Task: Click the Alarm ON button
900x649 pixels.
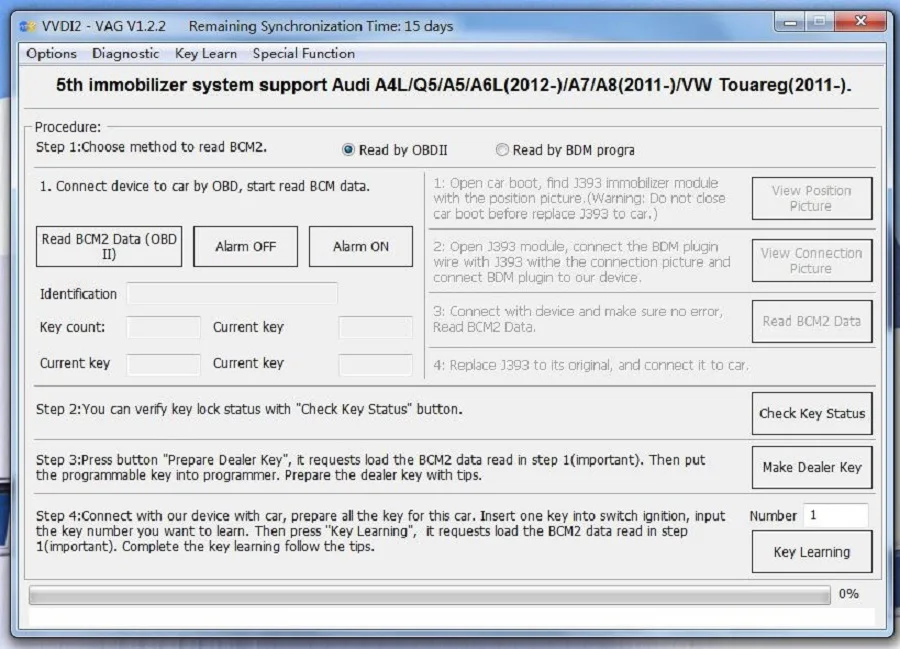Action: tap(360, 246)
